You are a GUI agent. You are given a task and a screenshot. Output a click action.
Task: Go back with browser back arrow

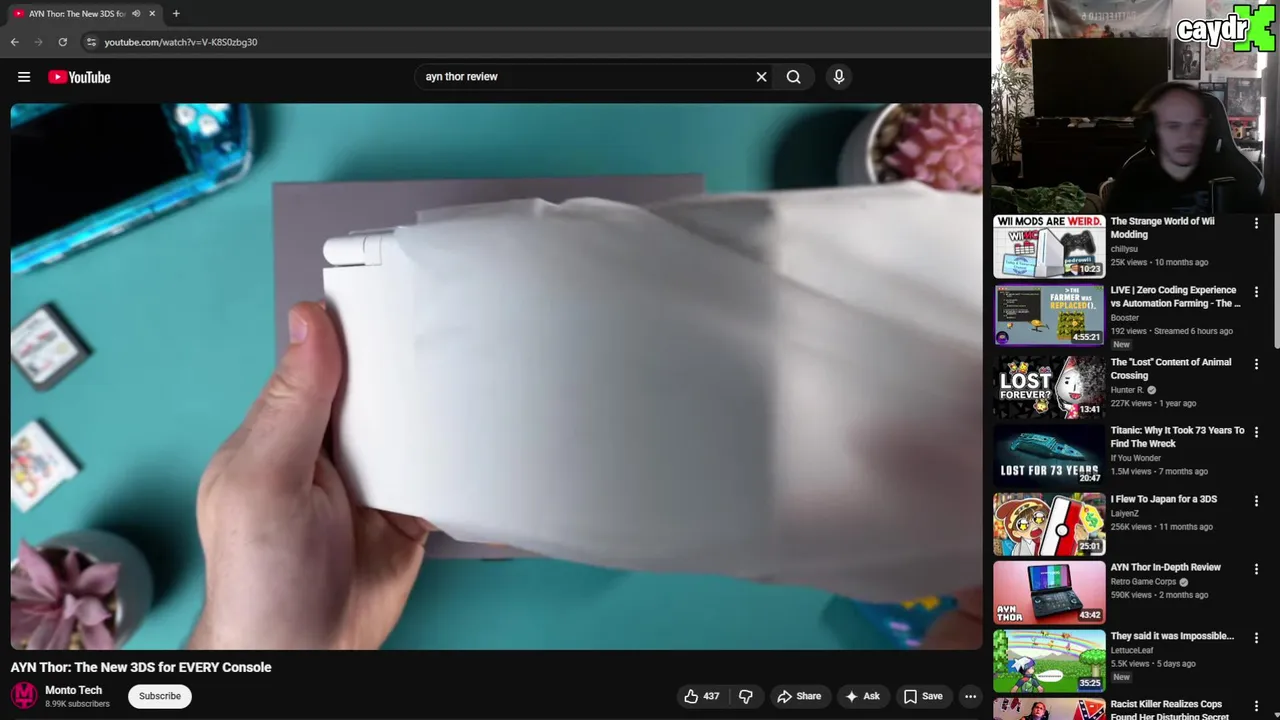pyautogui.click(x=14, y=42)
